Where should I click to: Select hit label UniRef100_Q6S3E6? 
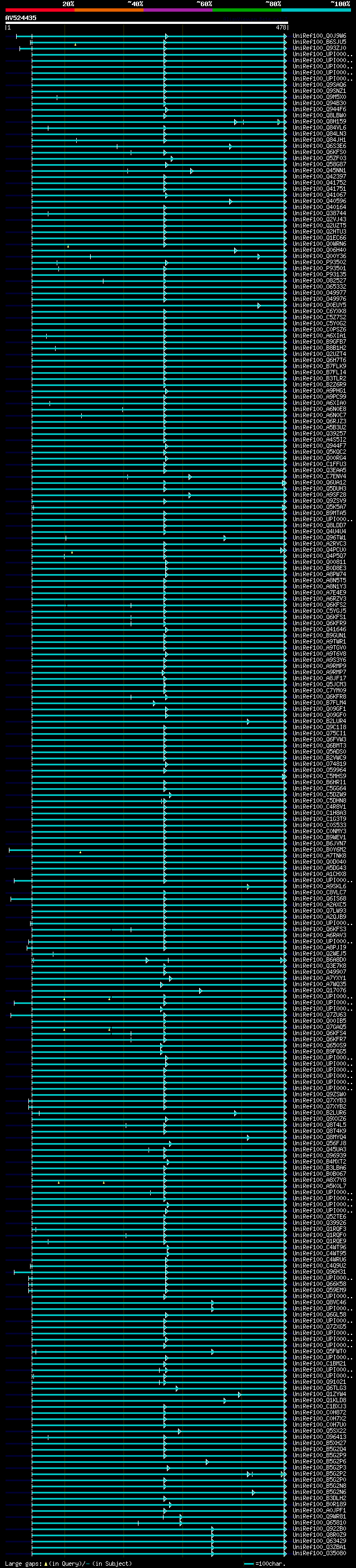point(319,146)
